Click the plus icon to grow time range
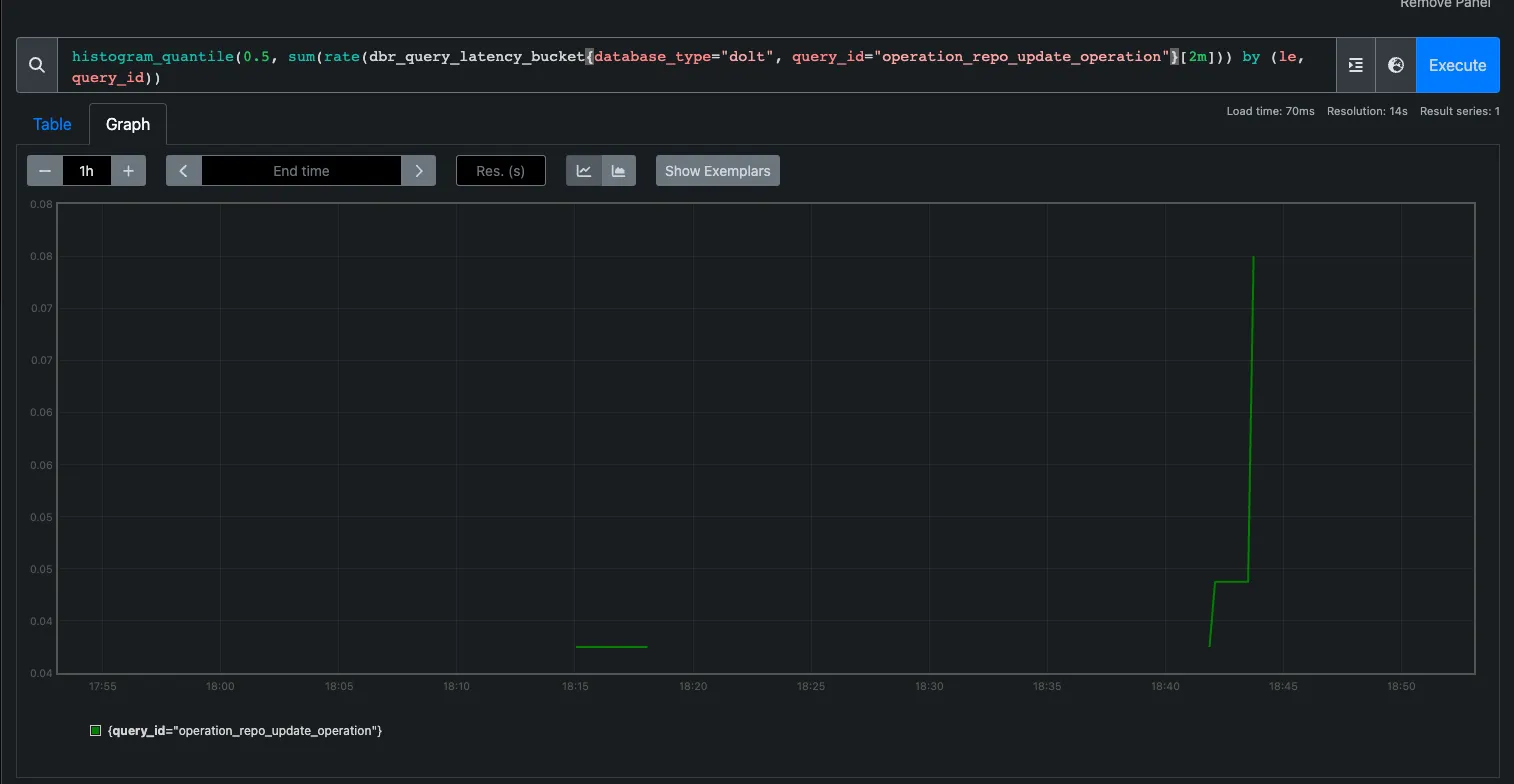This screenshot has height=784, width=1514. click(x=128, y=170)
